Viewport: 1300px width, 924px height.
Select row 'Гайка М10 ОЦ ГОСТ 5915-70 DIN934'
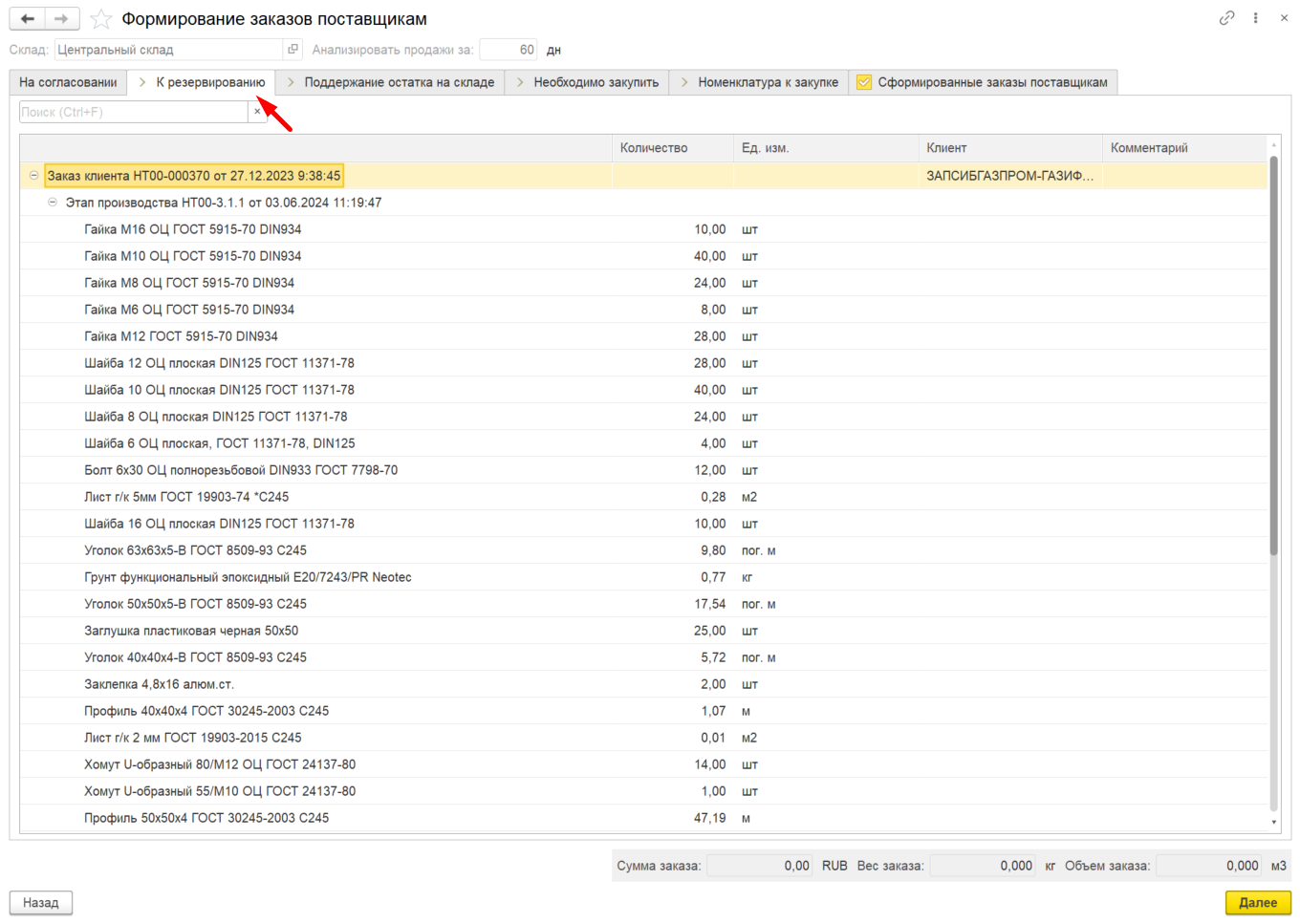[644, 256]
